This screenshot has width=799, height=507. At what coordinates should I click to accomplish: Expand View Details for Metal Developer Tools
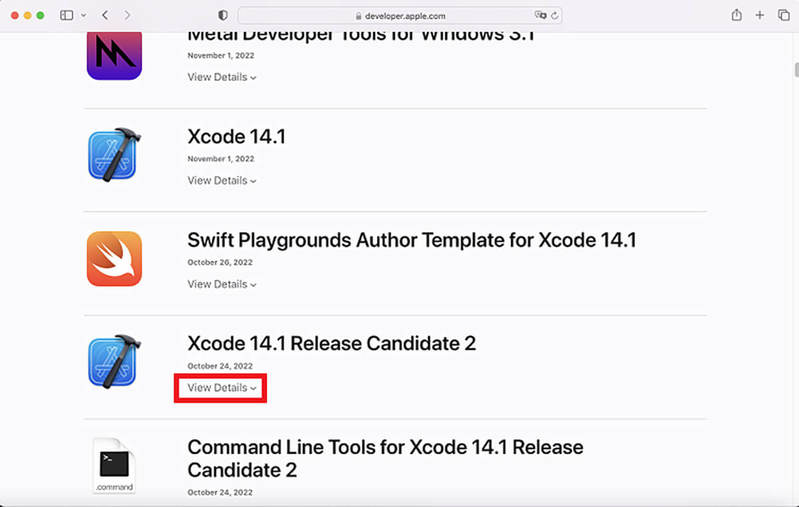coord(222,77)
